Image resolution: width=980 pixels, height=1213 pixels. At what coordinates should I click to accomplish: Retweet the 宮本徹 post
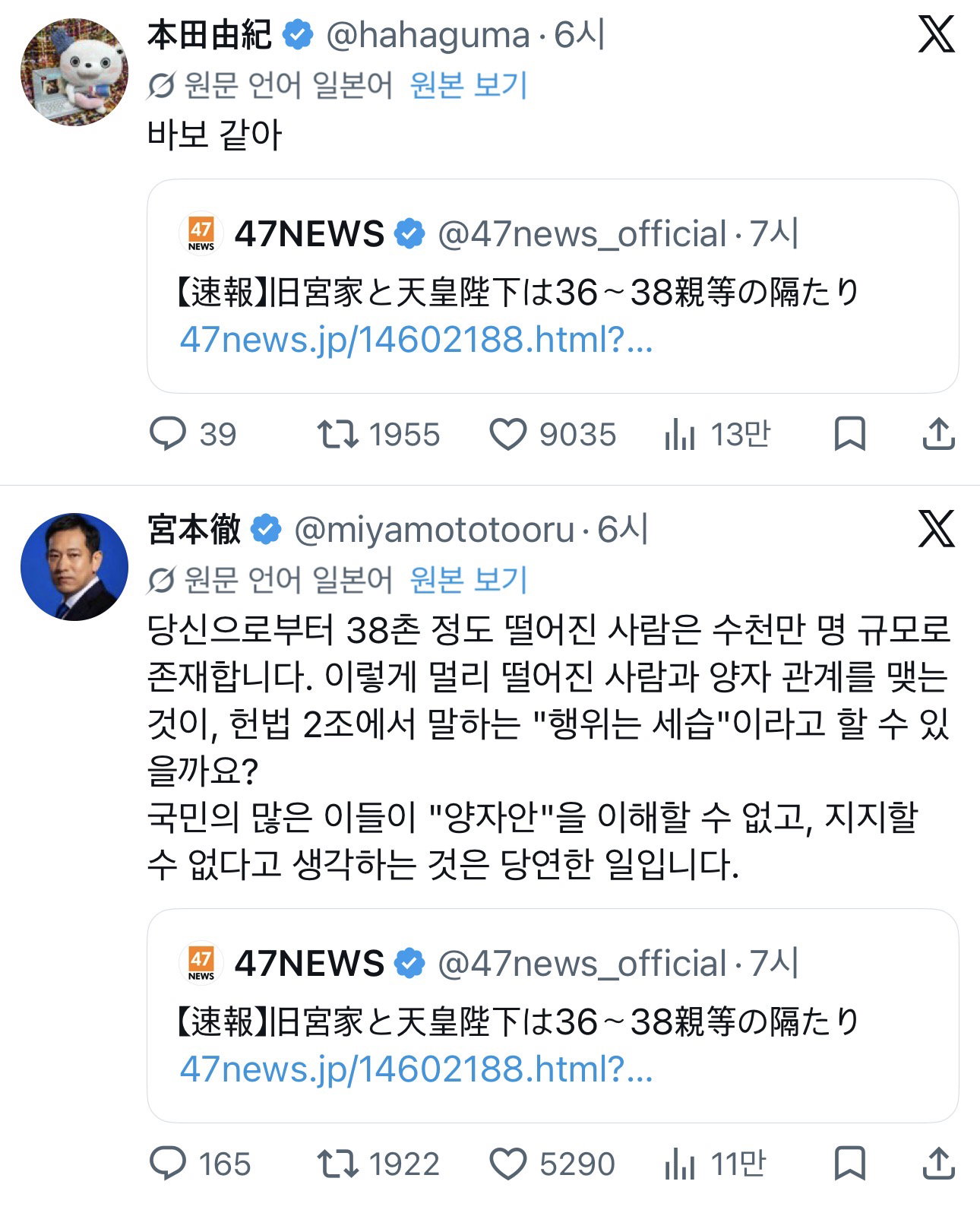click(378, 1164)
